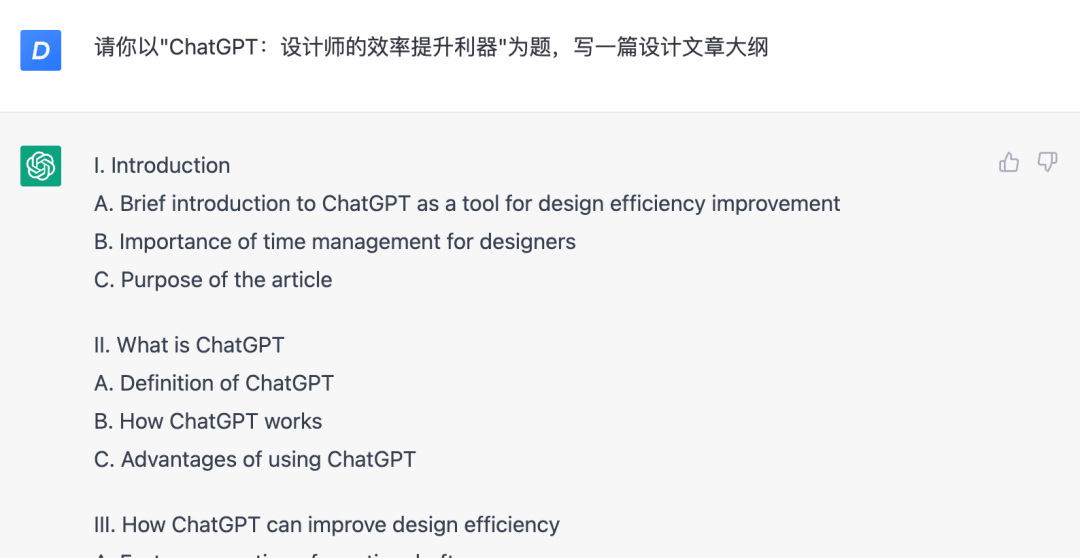This screenshot has width=1080, height=558.
Task: Click the blue user avatar D
Action: [41, 50]
